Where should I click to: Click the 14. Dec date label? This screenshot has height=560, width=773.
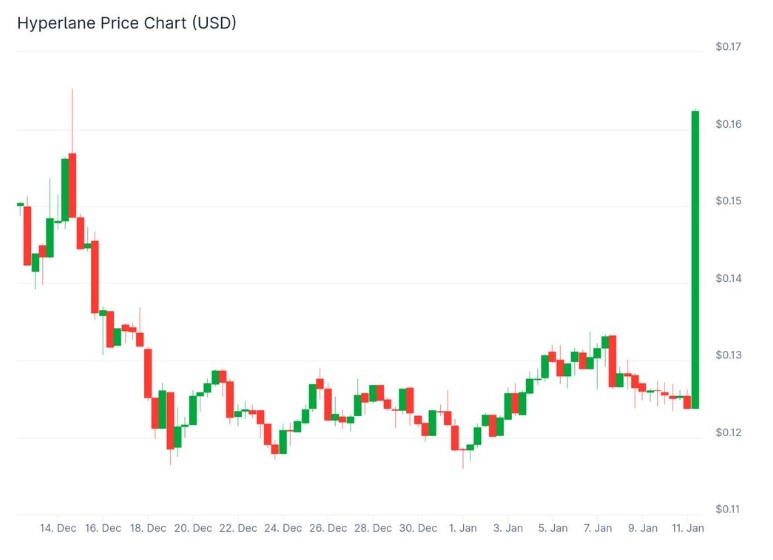pyautogui.click(x=58, y=528)
